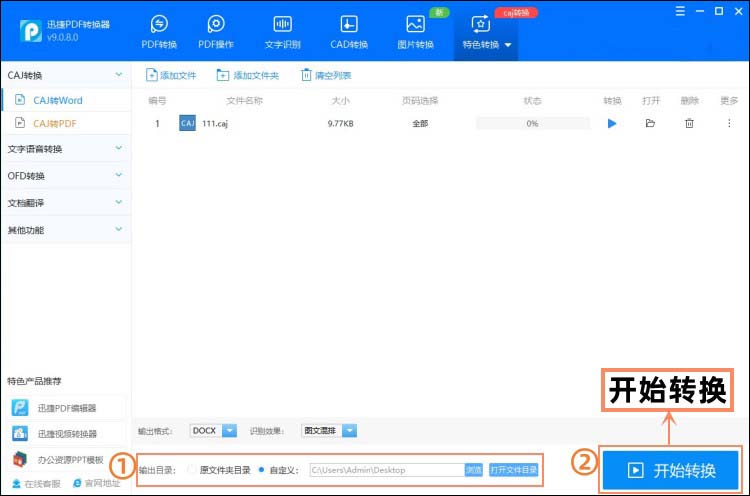Open the 图片转换 tab
750x496 pixels.
click(415, 32)
